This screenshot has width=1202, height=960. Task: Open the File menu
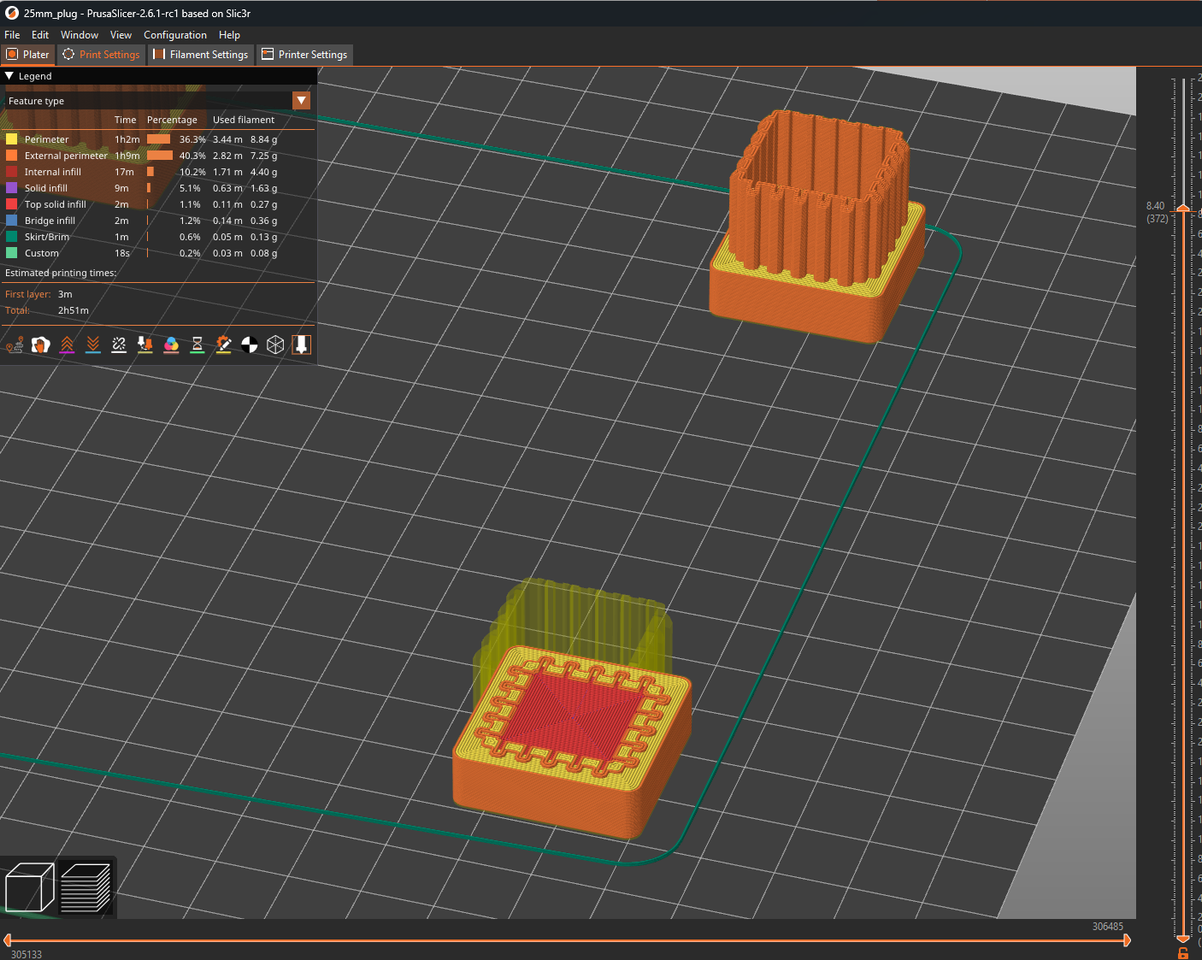[x=12, y=35]
